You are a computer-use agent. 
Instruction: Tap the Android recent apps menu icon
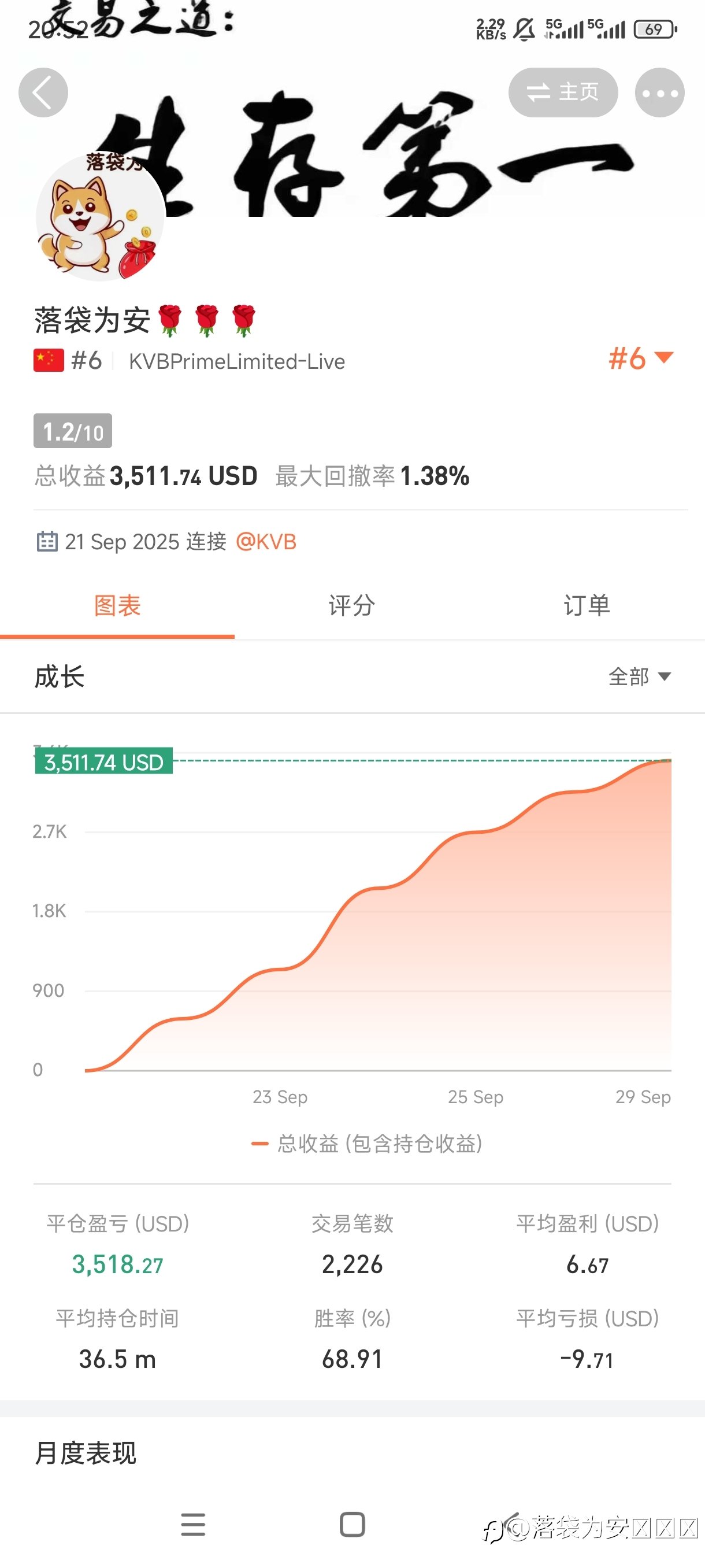[193, 1524]
